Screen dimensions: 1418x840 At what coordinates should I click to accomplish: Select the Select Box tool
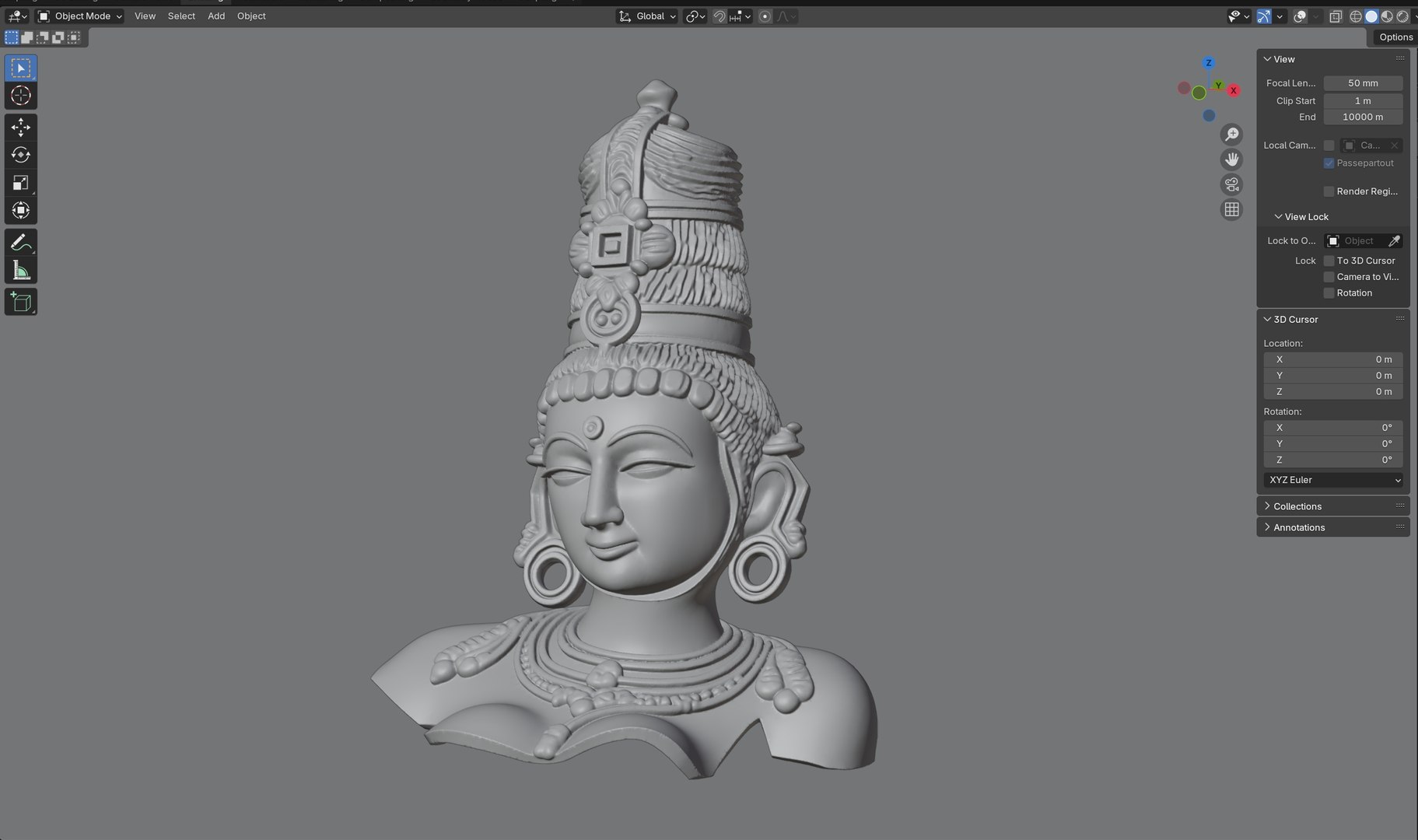21,68
